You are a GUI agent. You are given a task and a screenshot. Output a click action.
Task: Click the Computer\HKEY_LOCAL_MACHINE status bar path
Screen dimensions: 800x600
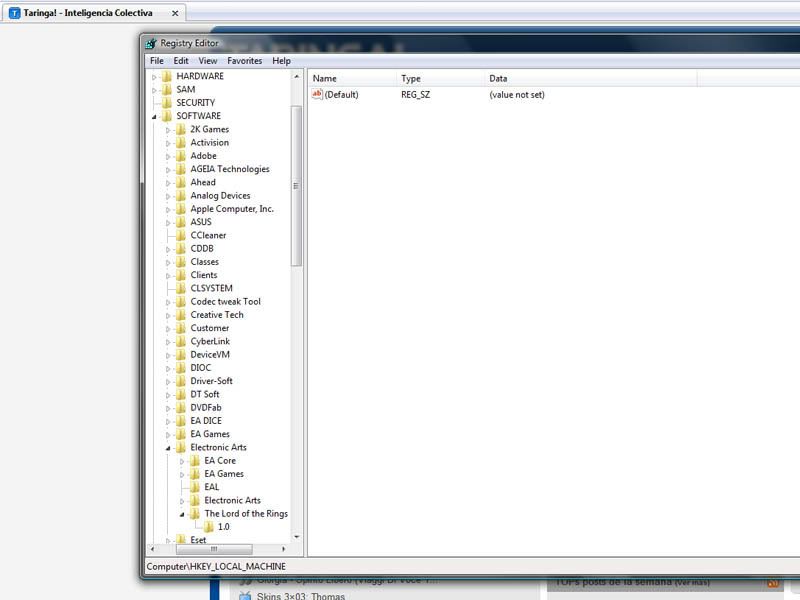click(216, 567)
